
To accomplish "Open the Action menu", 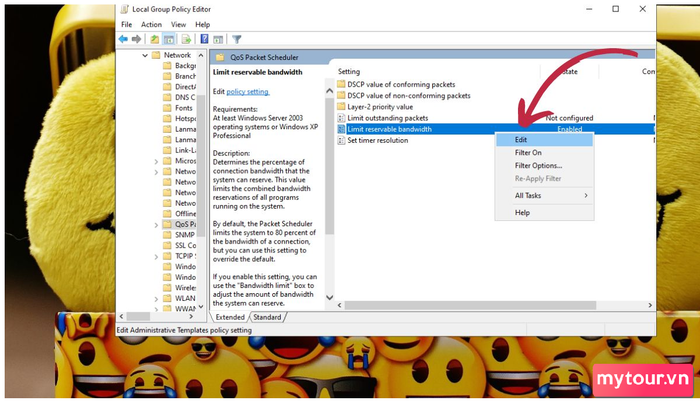I will [151, 25].
